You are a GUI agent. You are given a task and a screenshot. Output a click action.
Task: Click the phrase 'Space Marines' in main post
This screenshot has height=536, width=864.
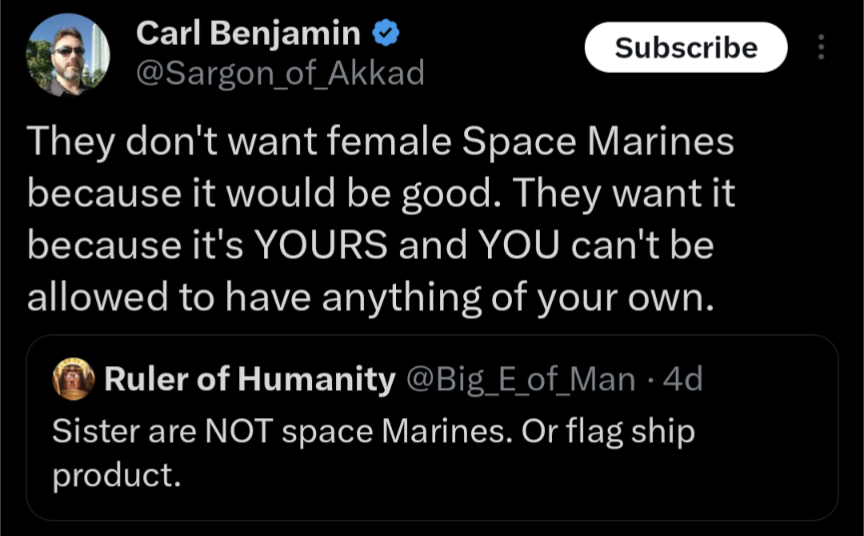click(598, 142)
